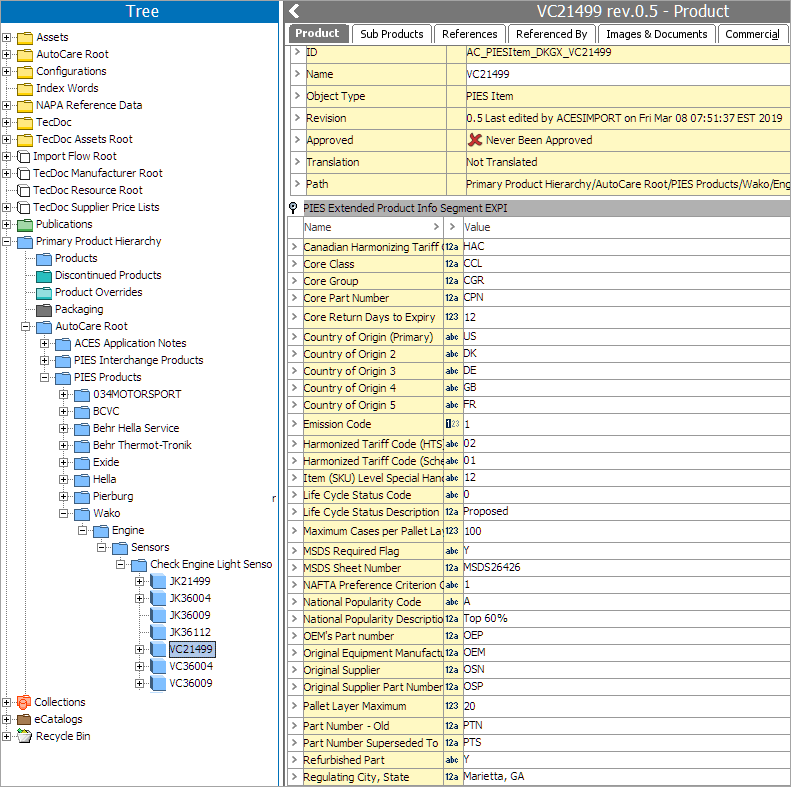
Task: Expand the VC36004 product node
Action: click(140, 666)
